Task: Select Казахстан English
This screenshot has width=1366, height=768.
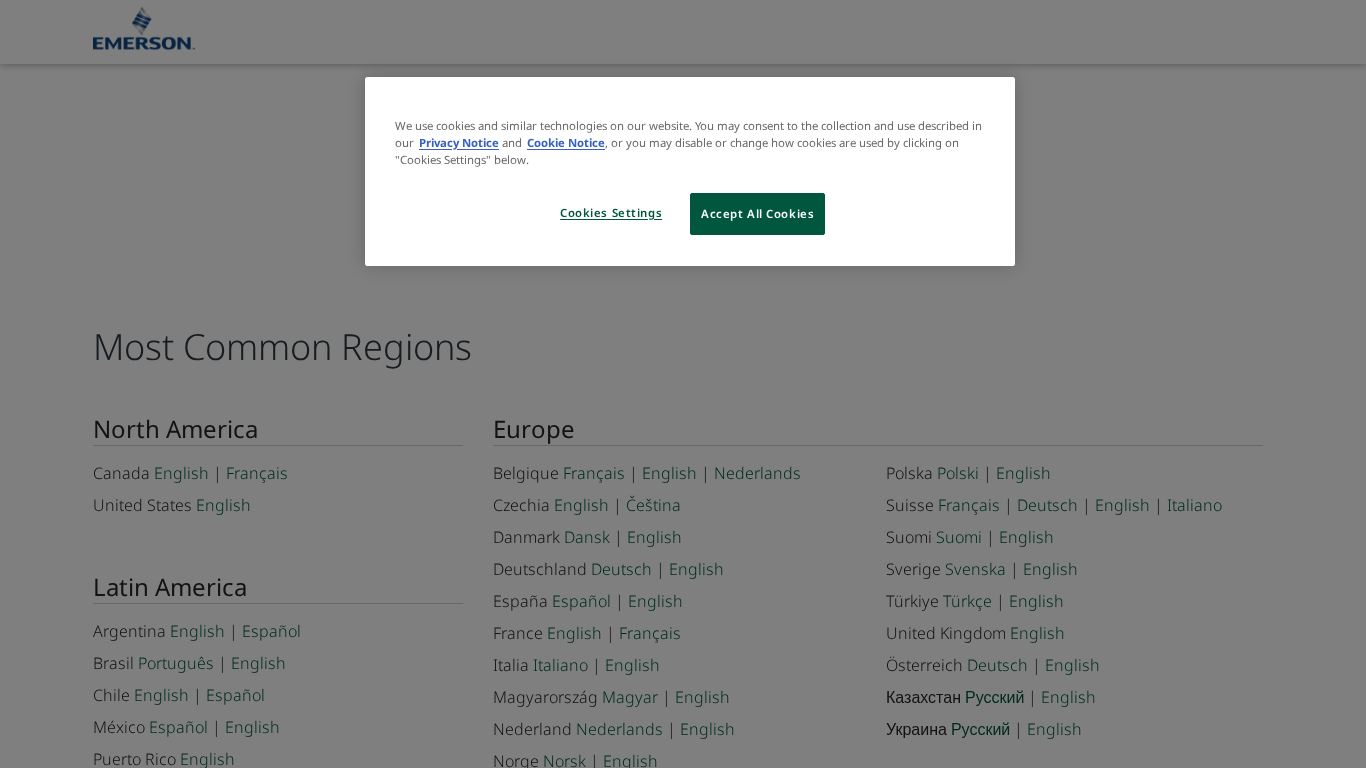Action: pos(1068,697)
